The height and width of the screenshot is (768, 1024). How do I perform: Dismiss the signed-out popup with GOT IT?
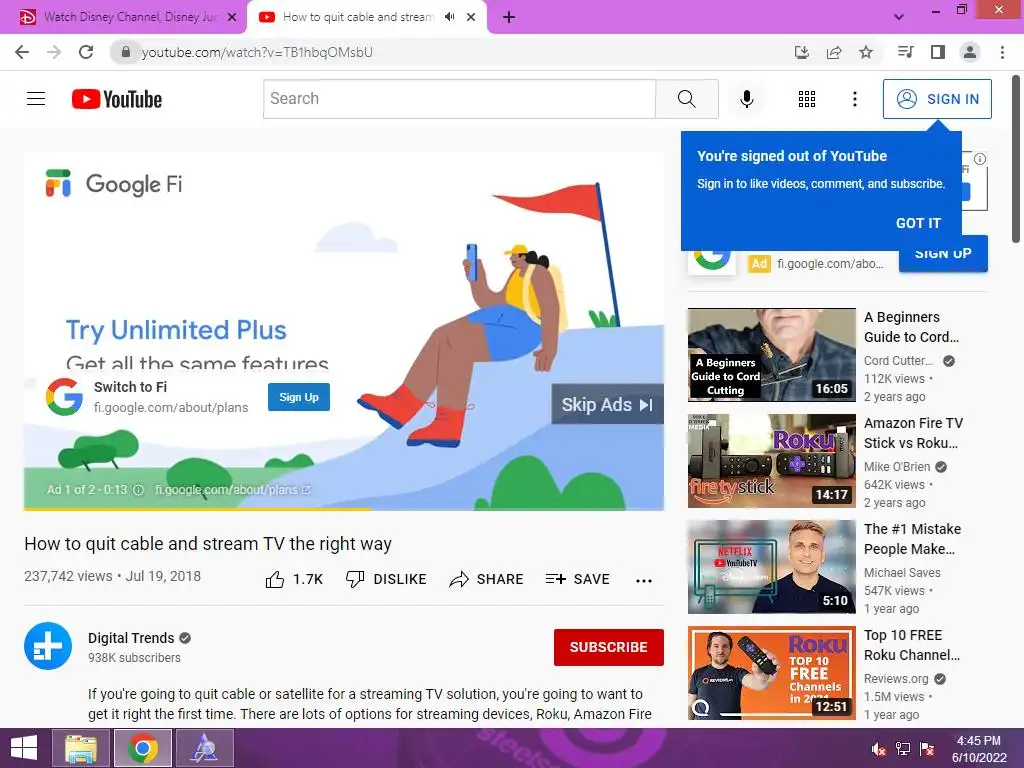tap(918, 223)
